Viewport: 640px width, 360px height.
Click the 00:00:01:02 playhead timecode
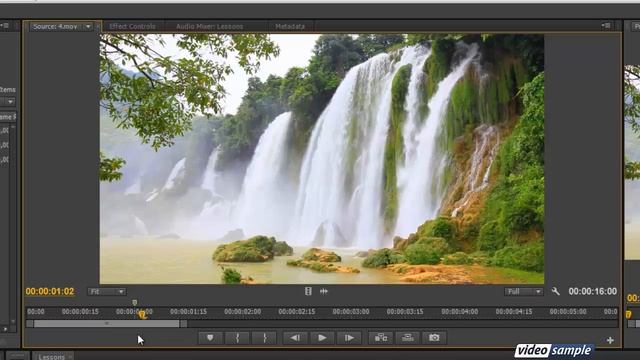click(50, 291)
